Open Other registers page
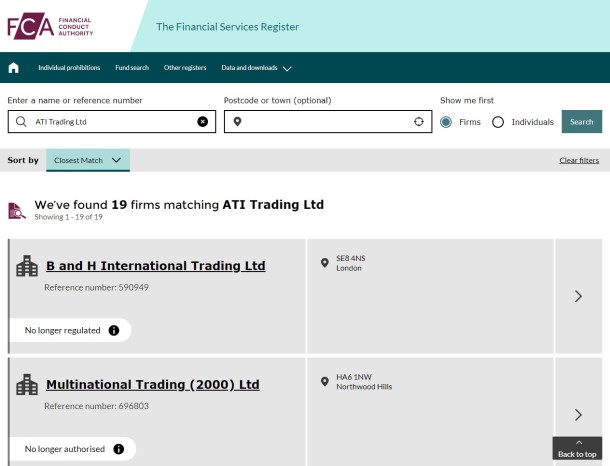Viewport: 610px width, 466px height. [x=185, y=68]
